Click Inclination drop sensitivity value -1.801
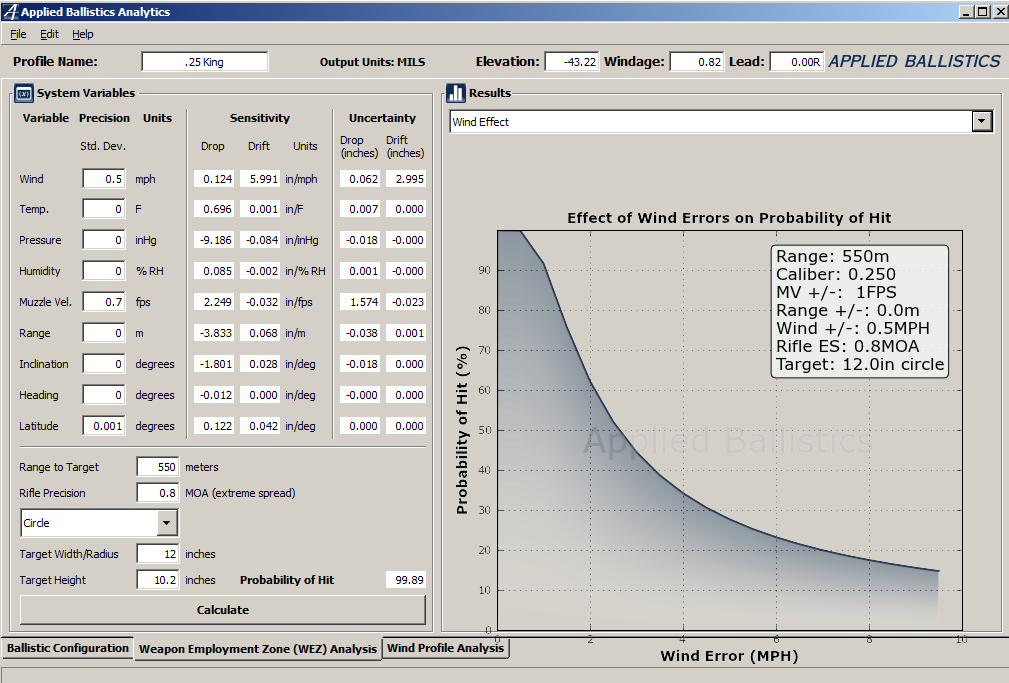This screenshot has width=1009, height=683. point(214,364)
